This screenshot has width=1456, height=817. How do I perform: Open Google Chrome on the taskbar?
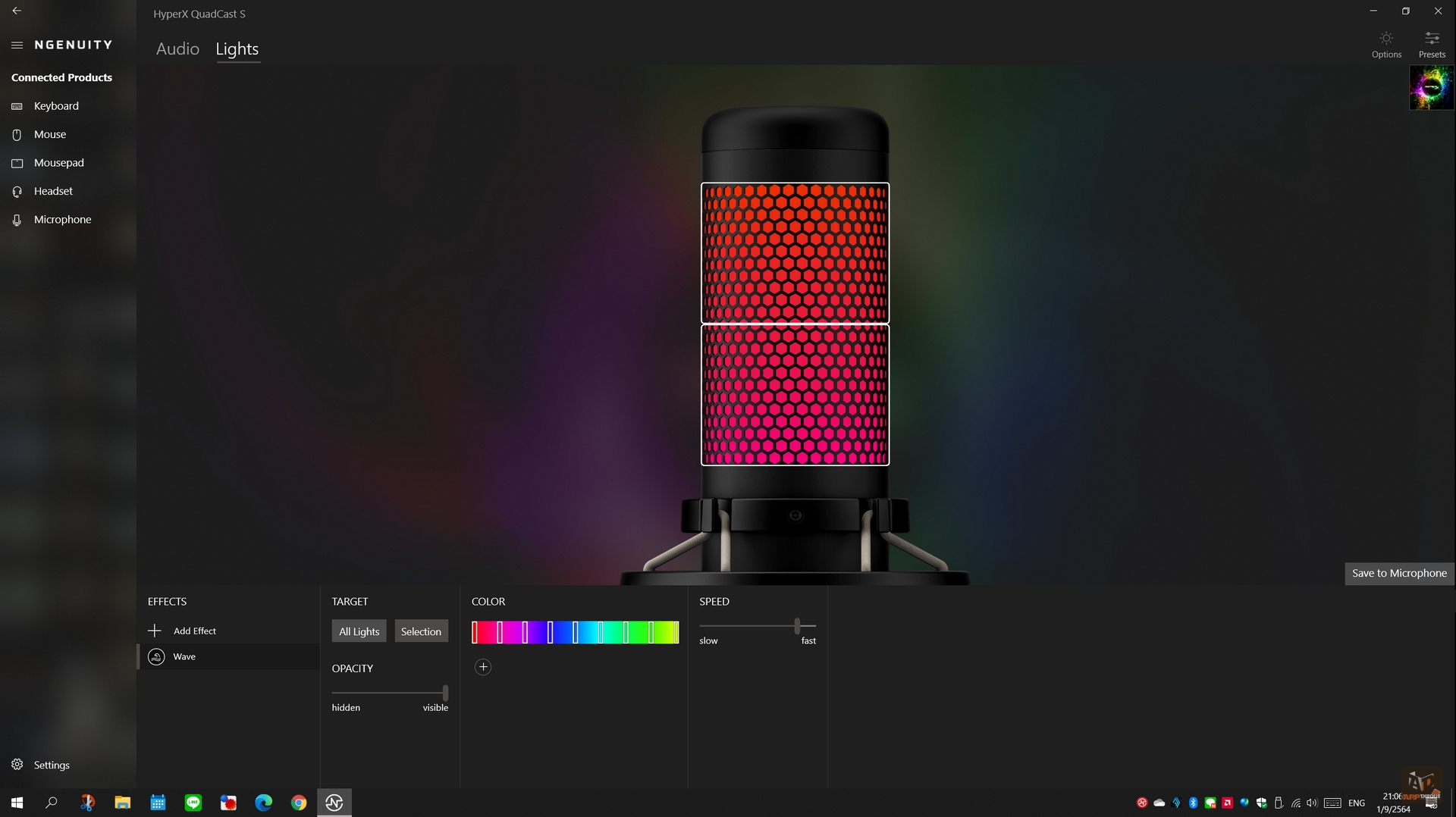tap(299, 803)
